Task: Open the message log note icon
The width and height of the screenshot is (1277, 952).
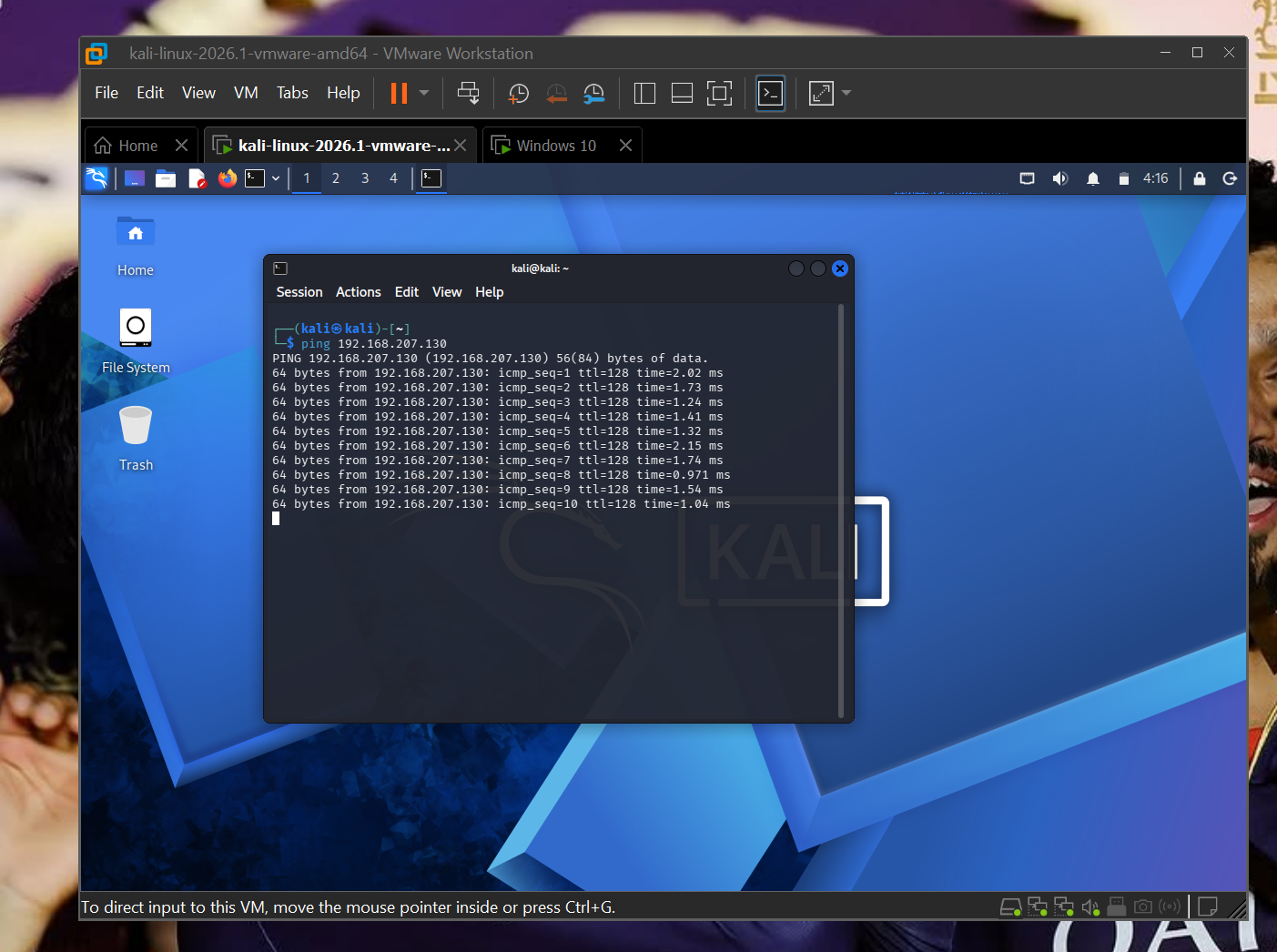Action: (1209, 906)
